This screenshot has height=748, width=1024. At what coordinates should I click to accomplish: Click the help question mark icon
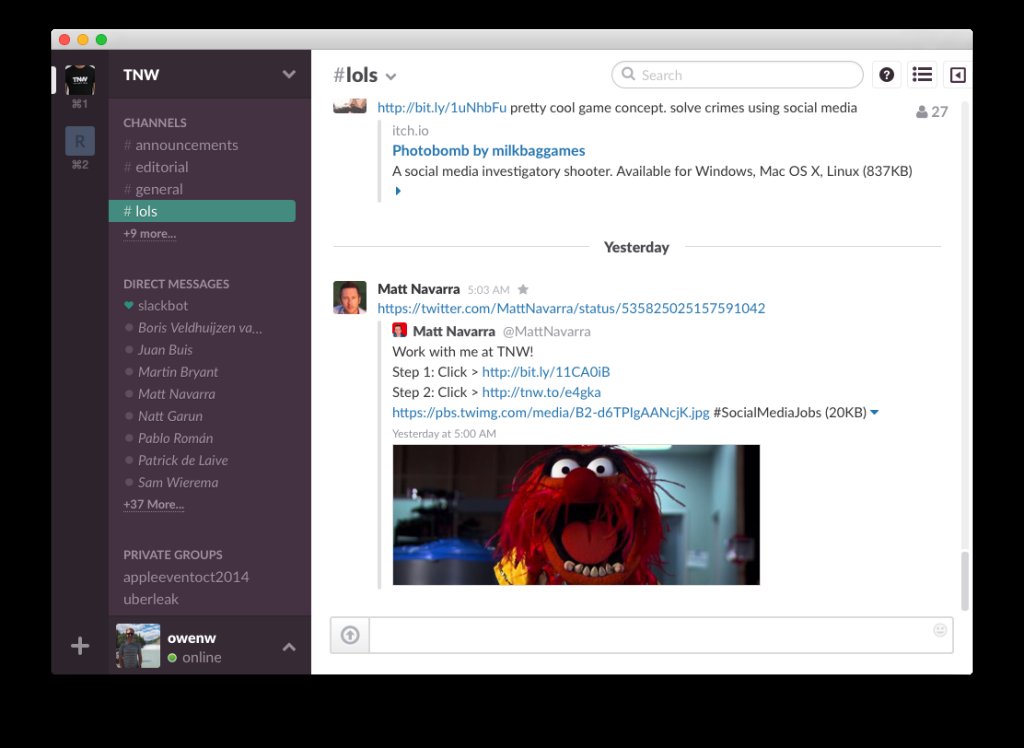point(886,75)
